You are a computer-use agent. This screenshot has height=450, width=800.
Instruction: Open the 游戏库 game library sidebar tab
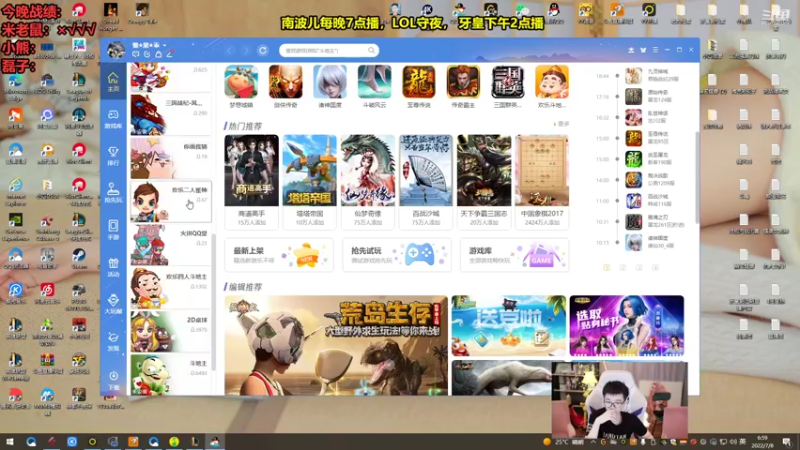click(x=113, y=119)
